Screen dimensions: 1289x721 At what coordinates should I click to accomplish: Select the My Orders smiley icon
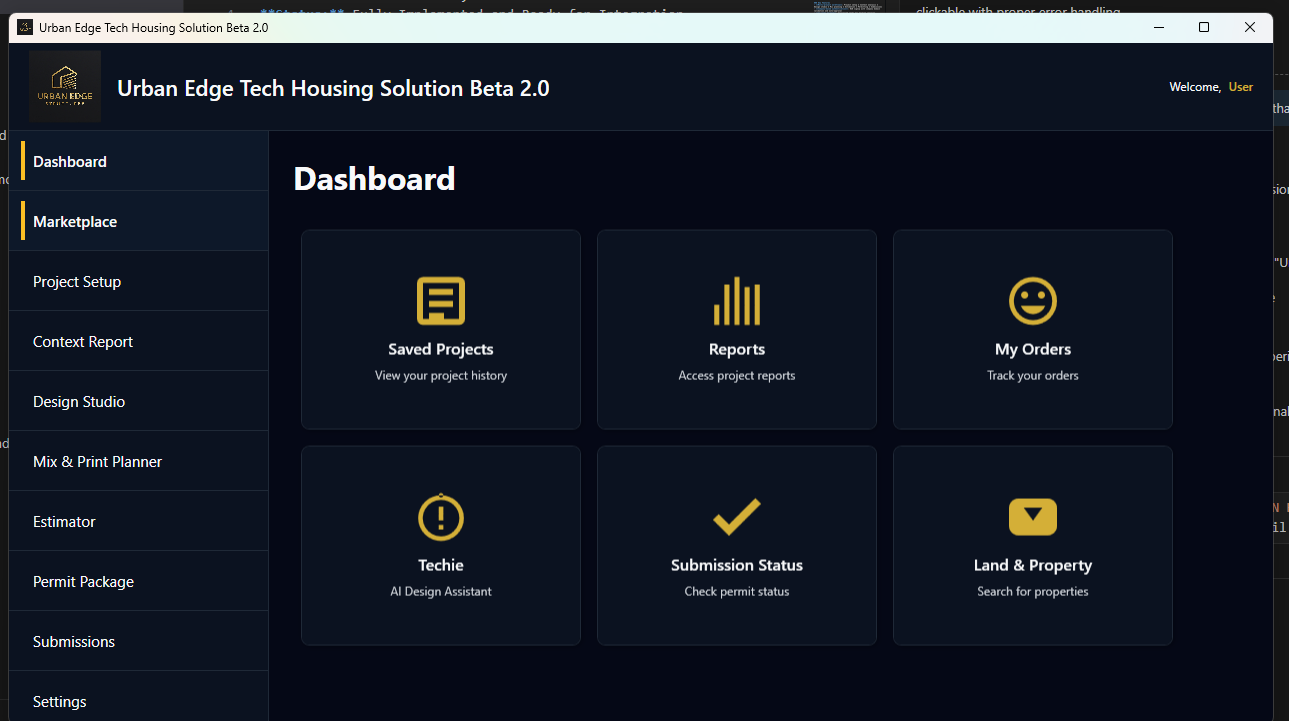(1032, 301)
